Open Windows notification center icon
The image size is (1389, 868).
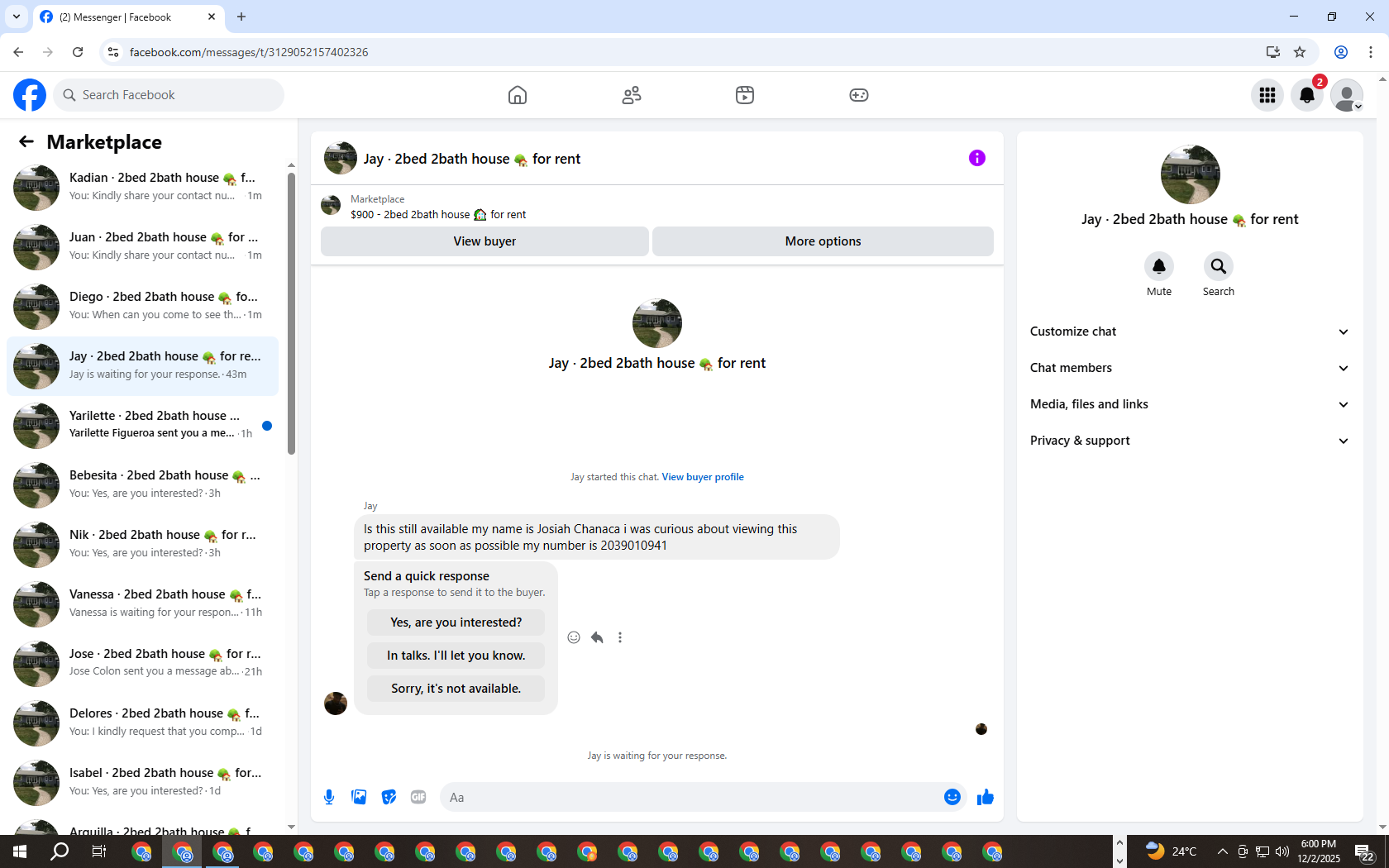(x=1364, y=851)
